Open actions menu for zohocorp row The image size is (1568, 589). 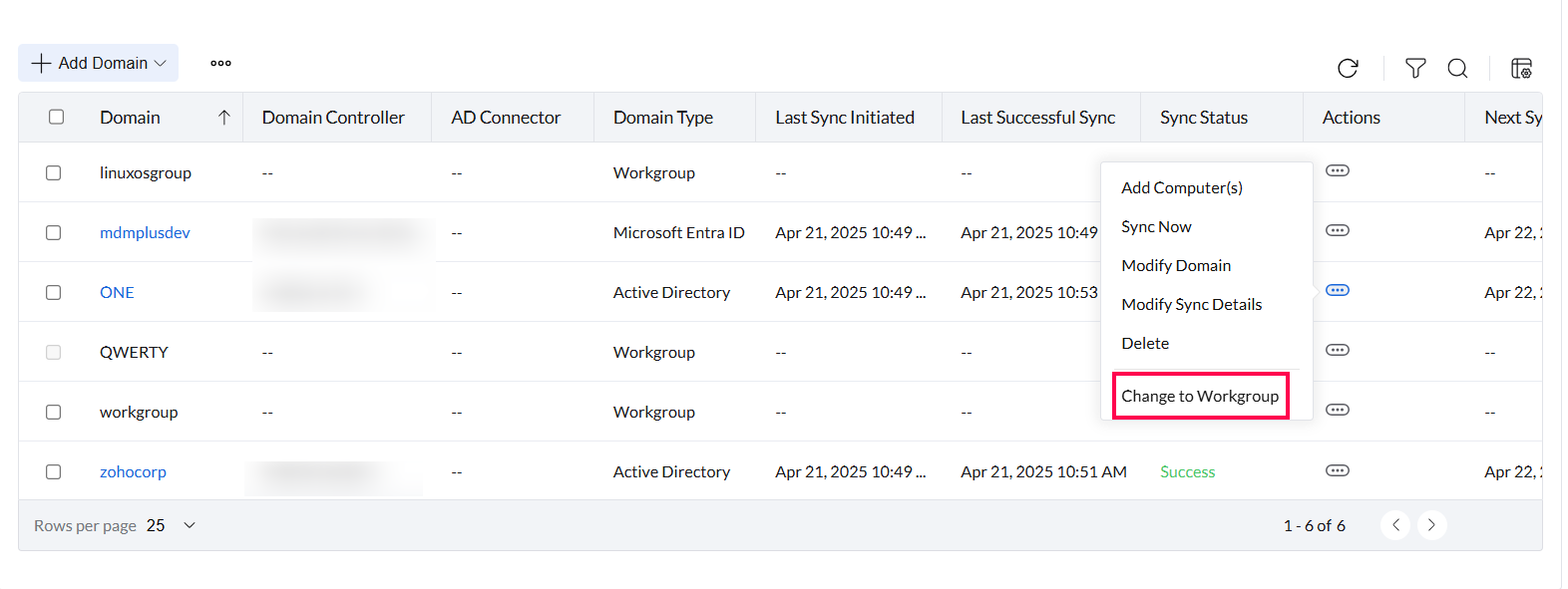1337,470
